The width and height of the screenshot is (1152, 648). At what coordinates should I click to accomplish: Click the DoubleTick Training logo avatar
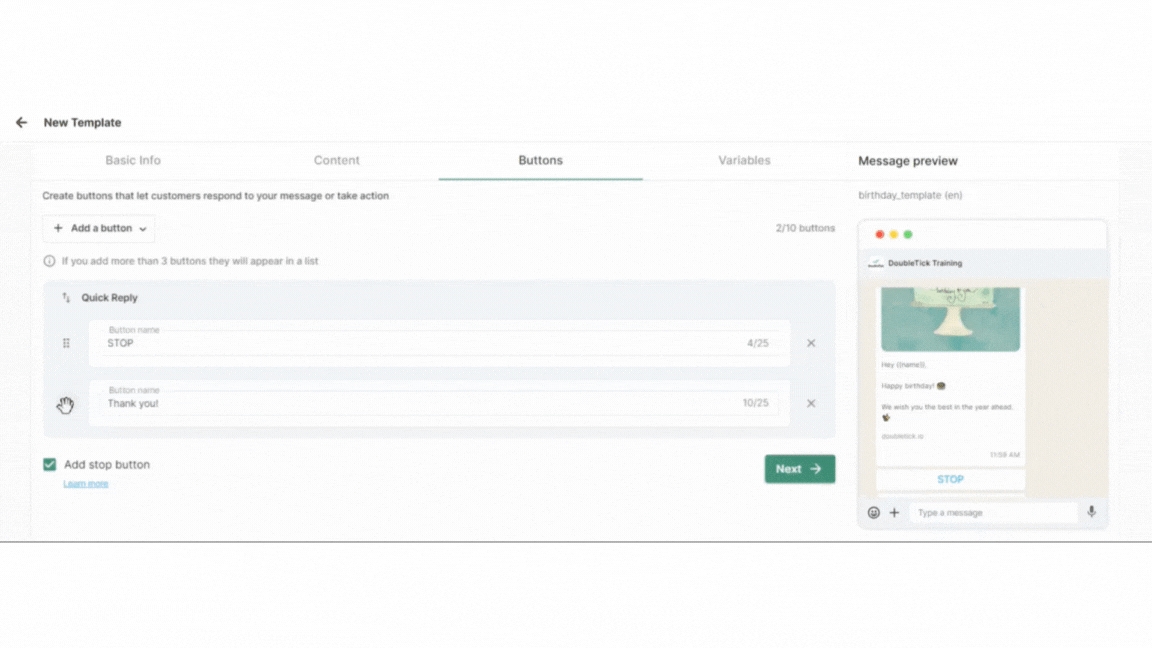(x=875, y=264)
